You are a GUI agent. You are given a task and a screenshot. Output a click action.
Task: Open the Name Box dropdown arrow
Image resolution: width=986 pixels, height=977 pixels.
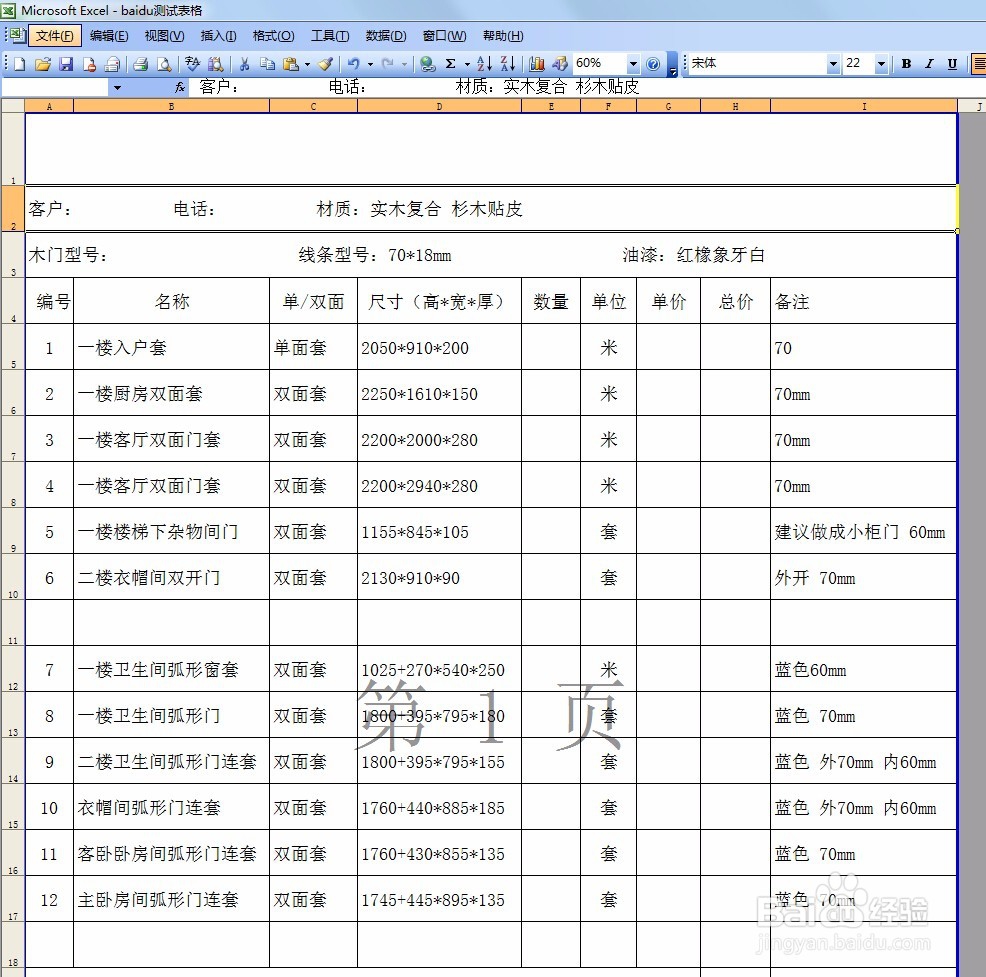click(117, 87)
